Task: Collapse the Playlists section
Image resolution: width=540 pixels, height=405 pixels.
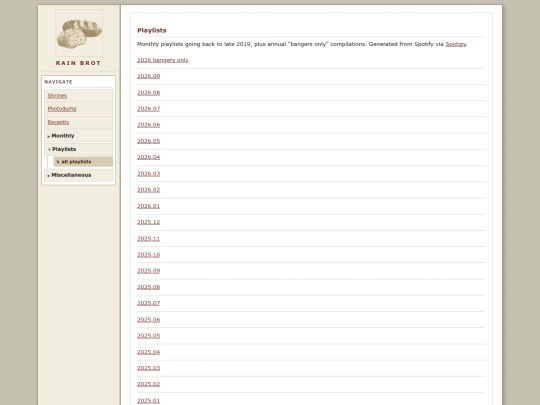Action: 79,149
